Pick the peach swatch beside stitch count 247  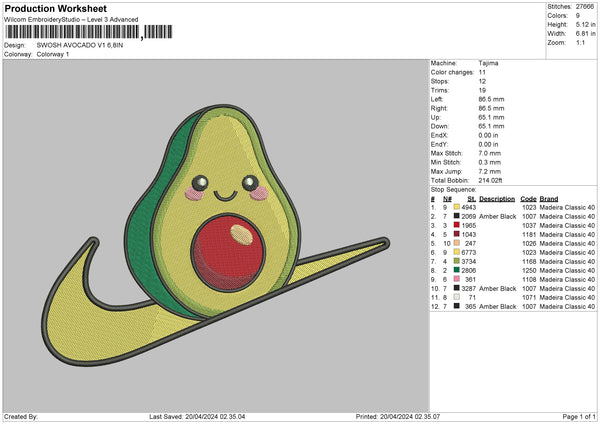pos(457,243)
